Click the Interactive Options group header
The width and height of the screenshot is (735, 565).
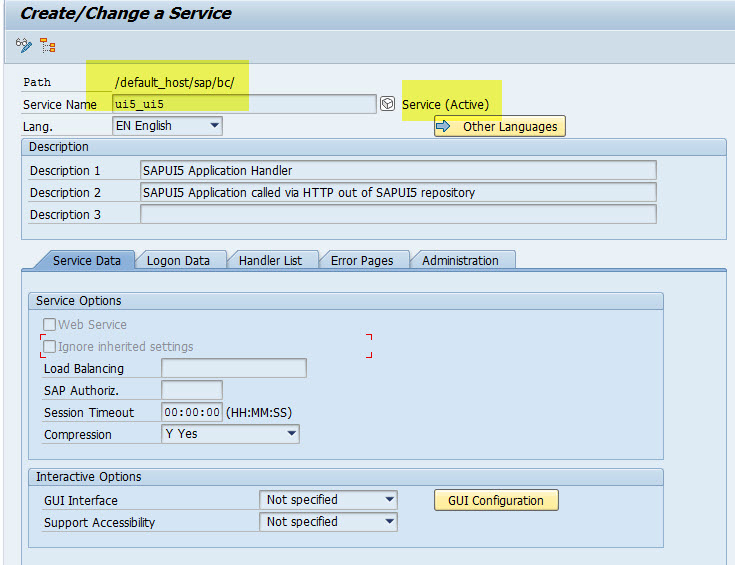(x=345, y=476)
